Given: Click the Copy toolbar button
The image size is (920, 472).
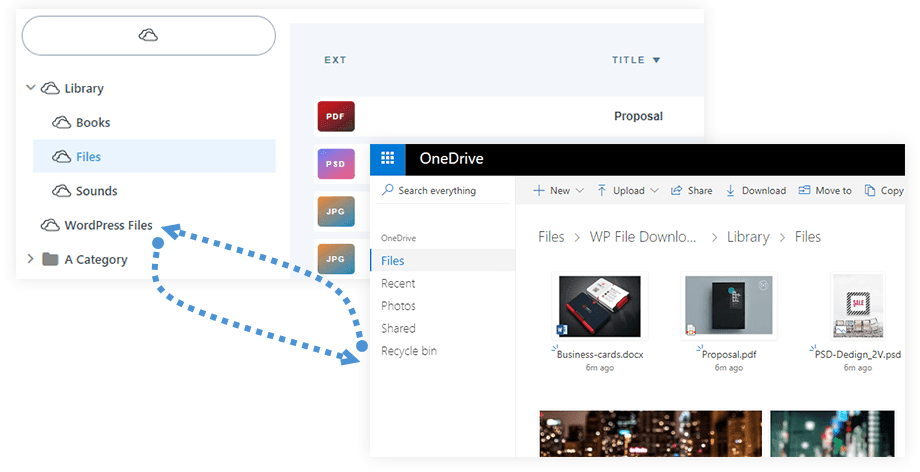Looking at the screenshot, I should click(884, 190).
